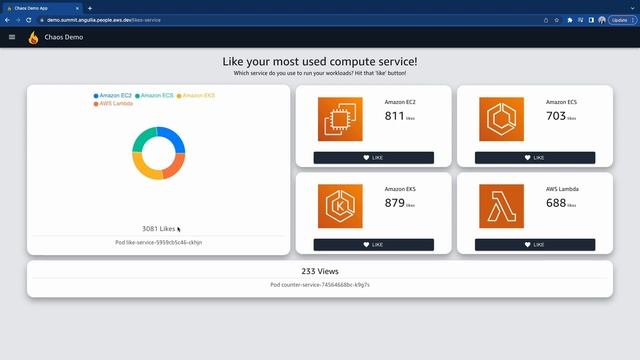Click the Amazon EC2 service icon

(x=340, y=119)
